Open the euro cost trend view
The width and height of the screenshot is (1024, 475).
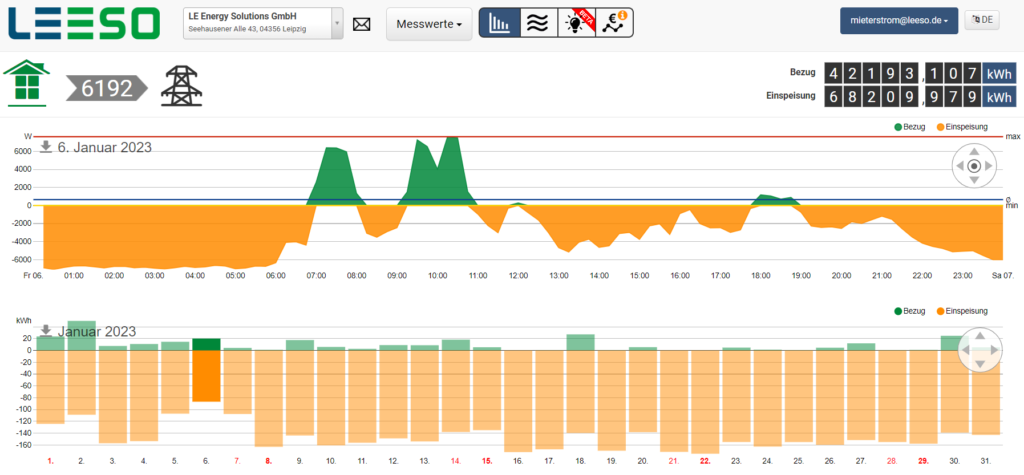[615, 23]
